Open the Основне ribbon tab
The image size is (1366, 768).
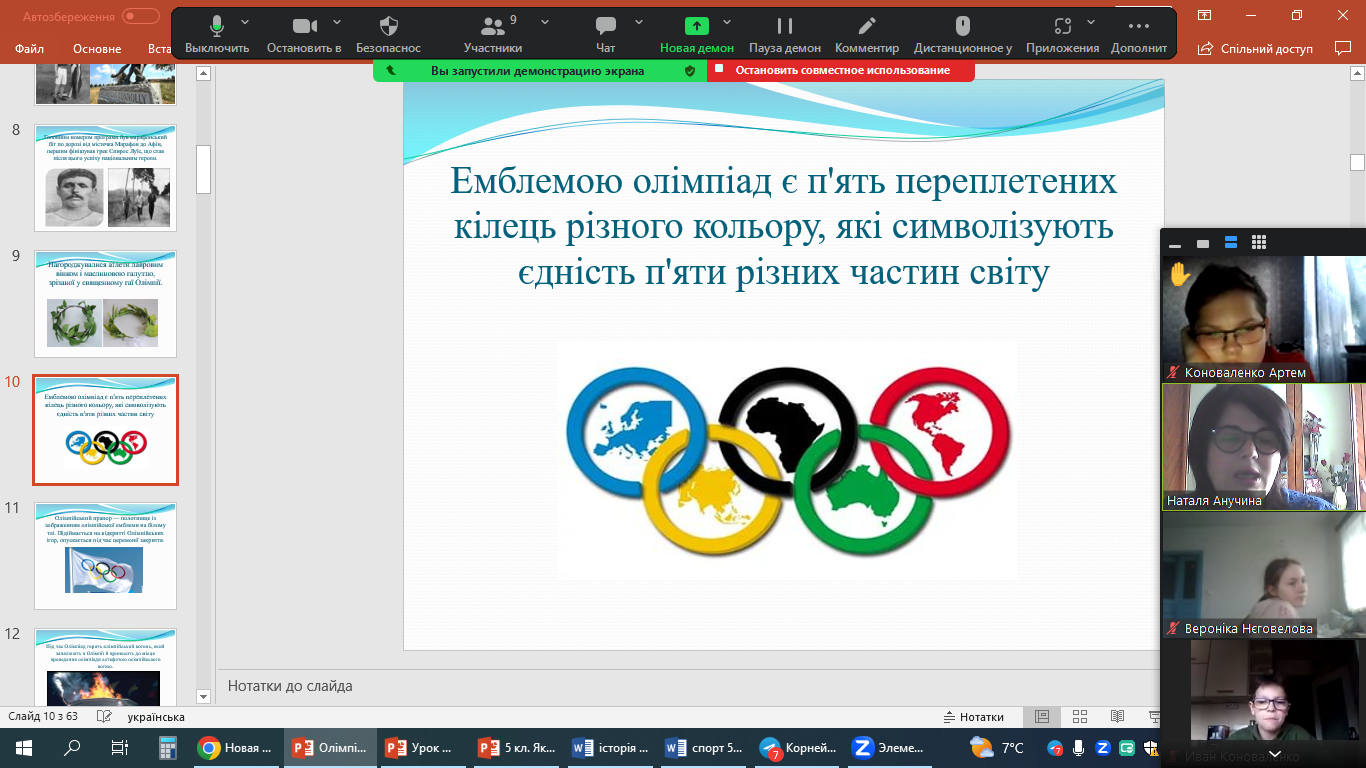pyautogui.click(x=97, y=48)
